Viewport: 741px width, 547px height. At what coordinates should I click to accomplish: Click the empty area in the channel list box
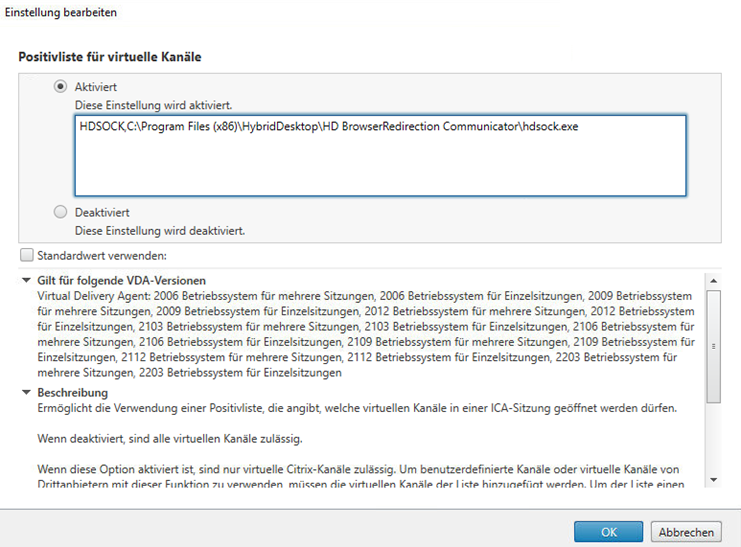point(380,165)
